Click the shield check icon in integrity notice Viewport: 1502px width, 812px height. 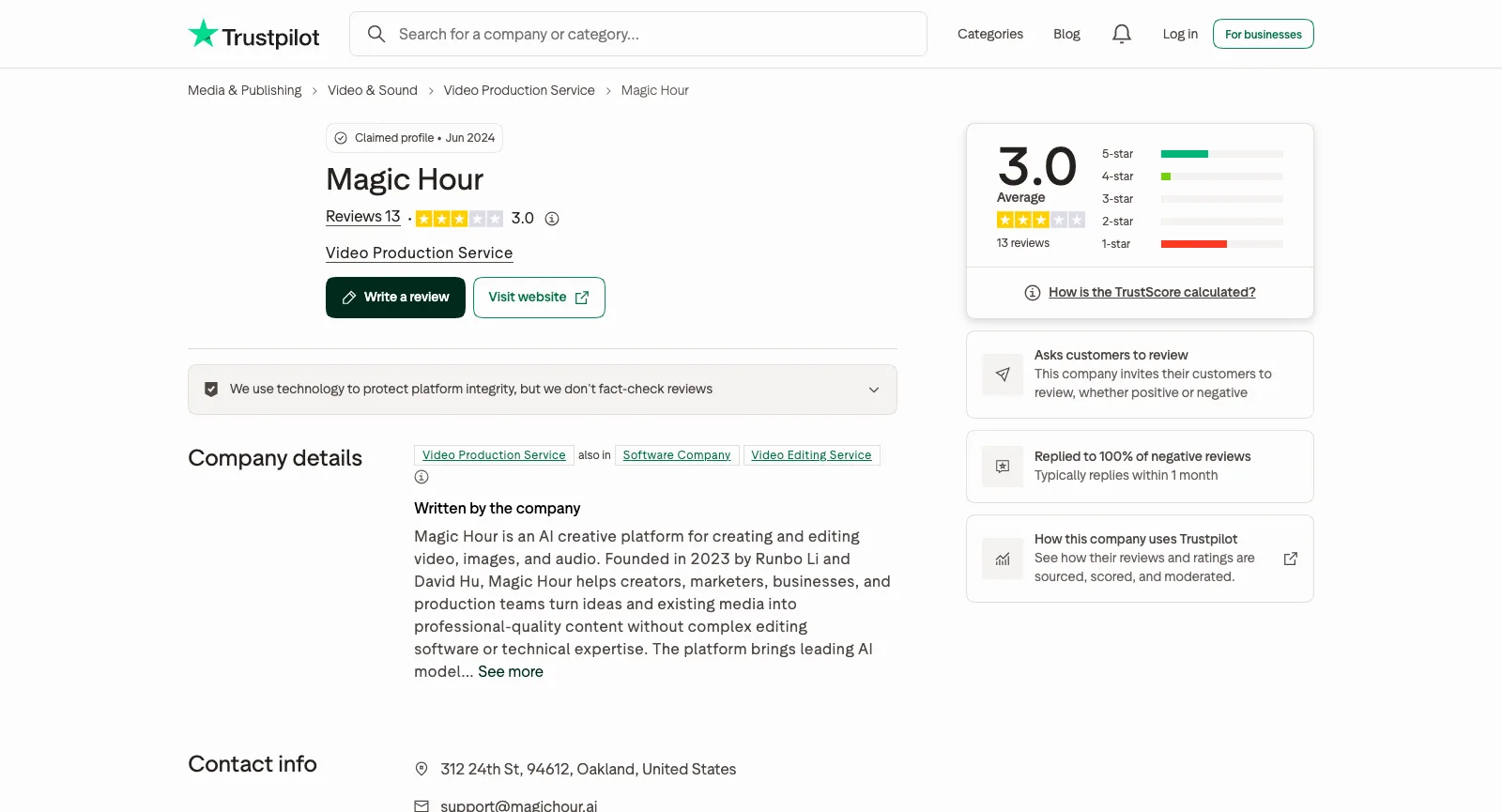(x=211, y=390)
